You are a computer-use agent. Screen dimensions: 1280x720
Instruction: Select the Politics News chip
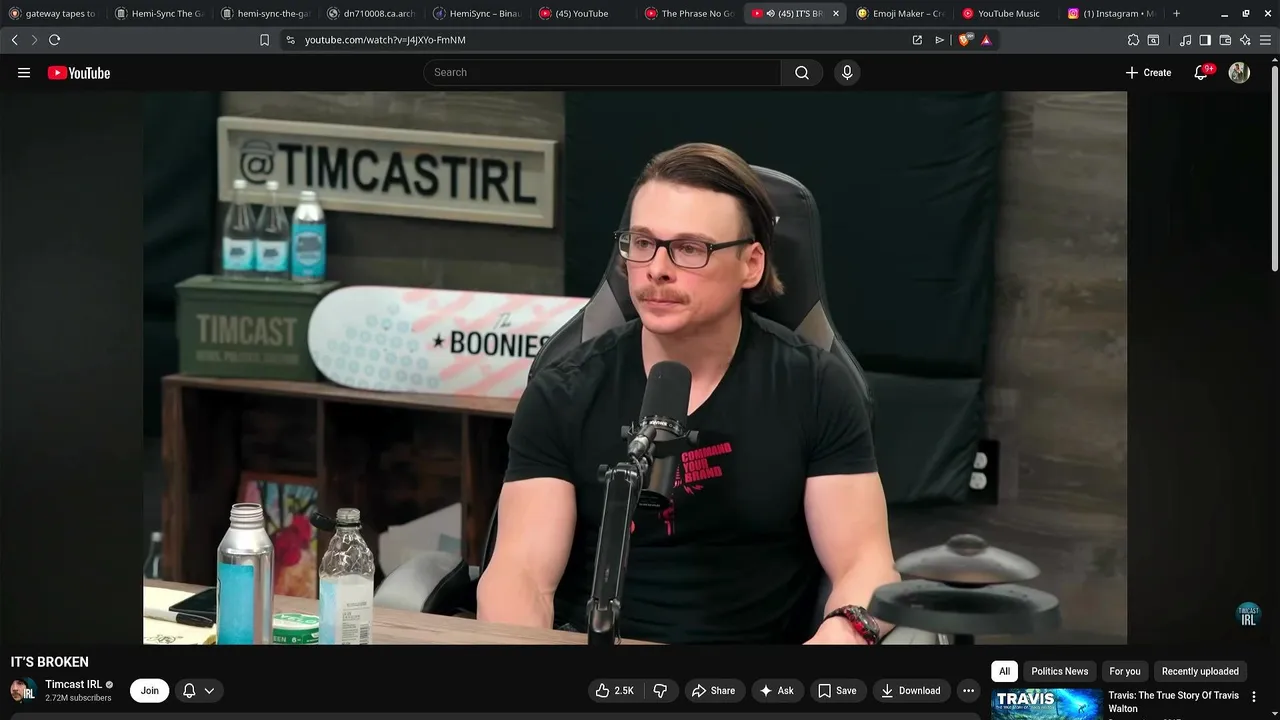tap(1059, 672)
